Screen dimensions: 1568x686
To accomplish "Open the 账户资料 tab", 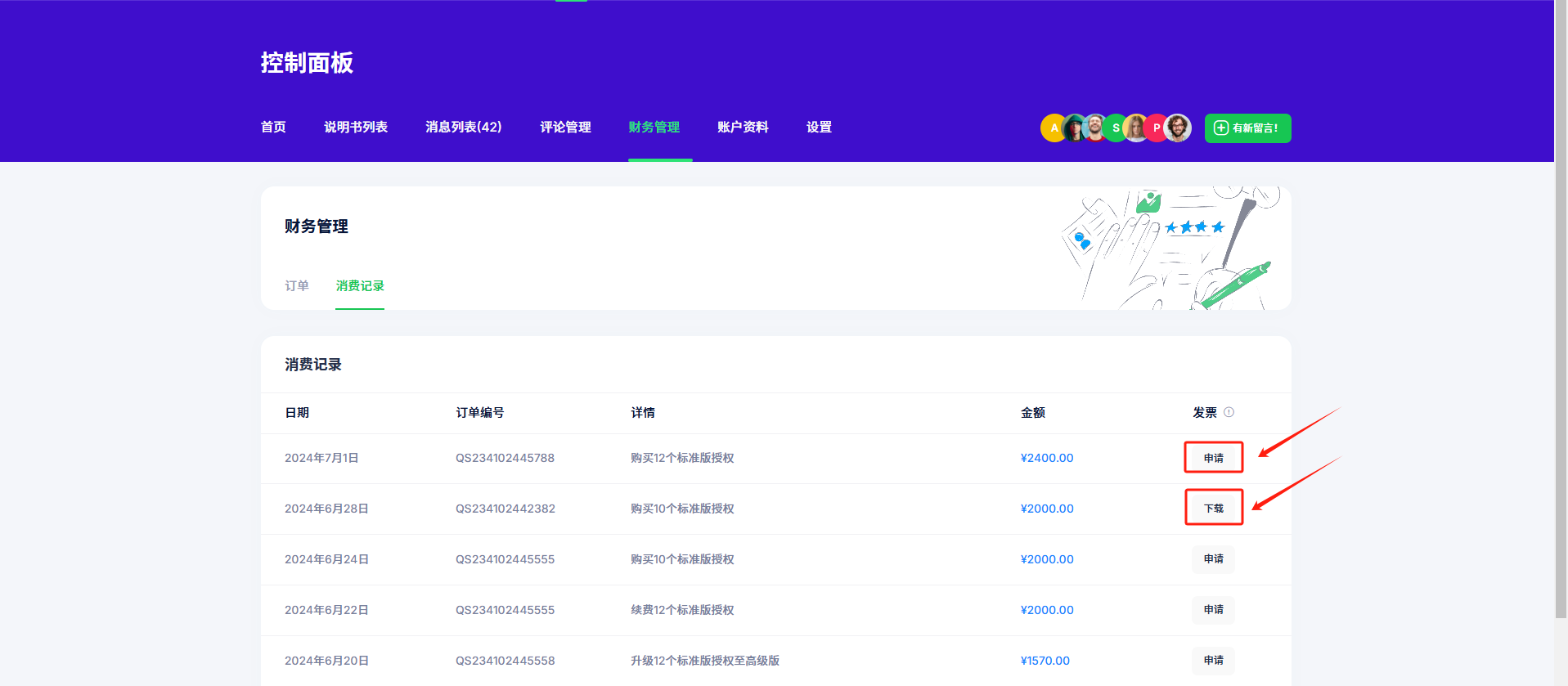I will [x=743, y=127].
